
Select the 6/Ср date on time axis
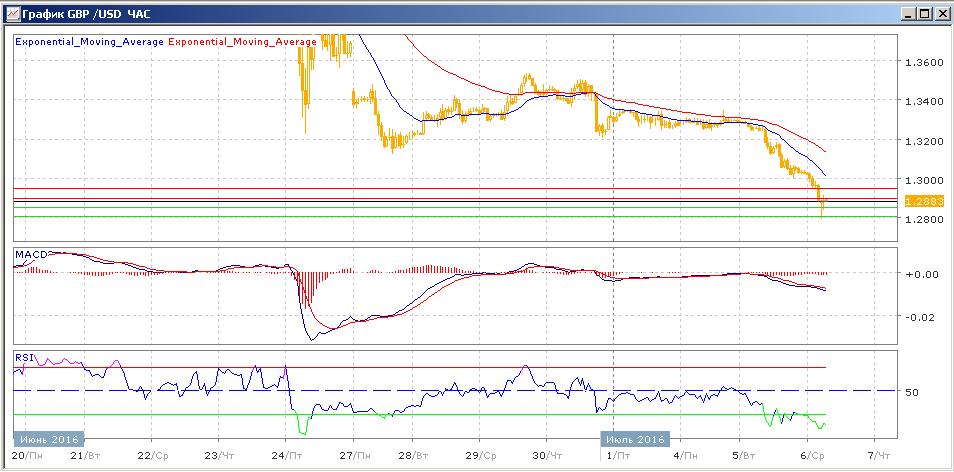(810, 456)
